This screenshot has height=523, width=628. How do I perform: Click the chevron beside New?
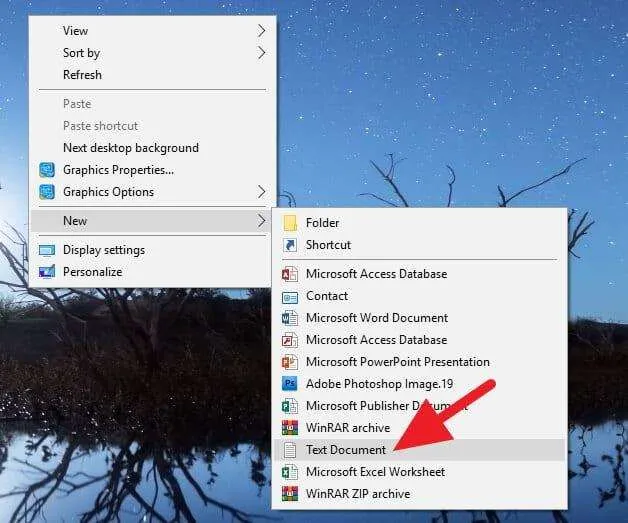point(262,221)
